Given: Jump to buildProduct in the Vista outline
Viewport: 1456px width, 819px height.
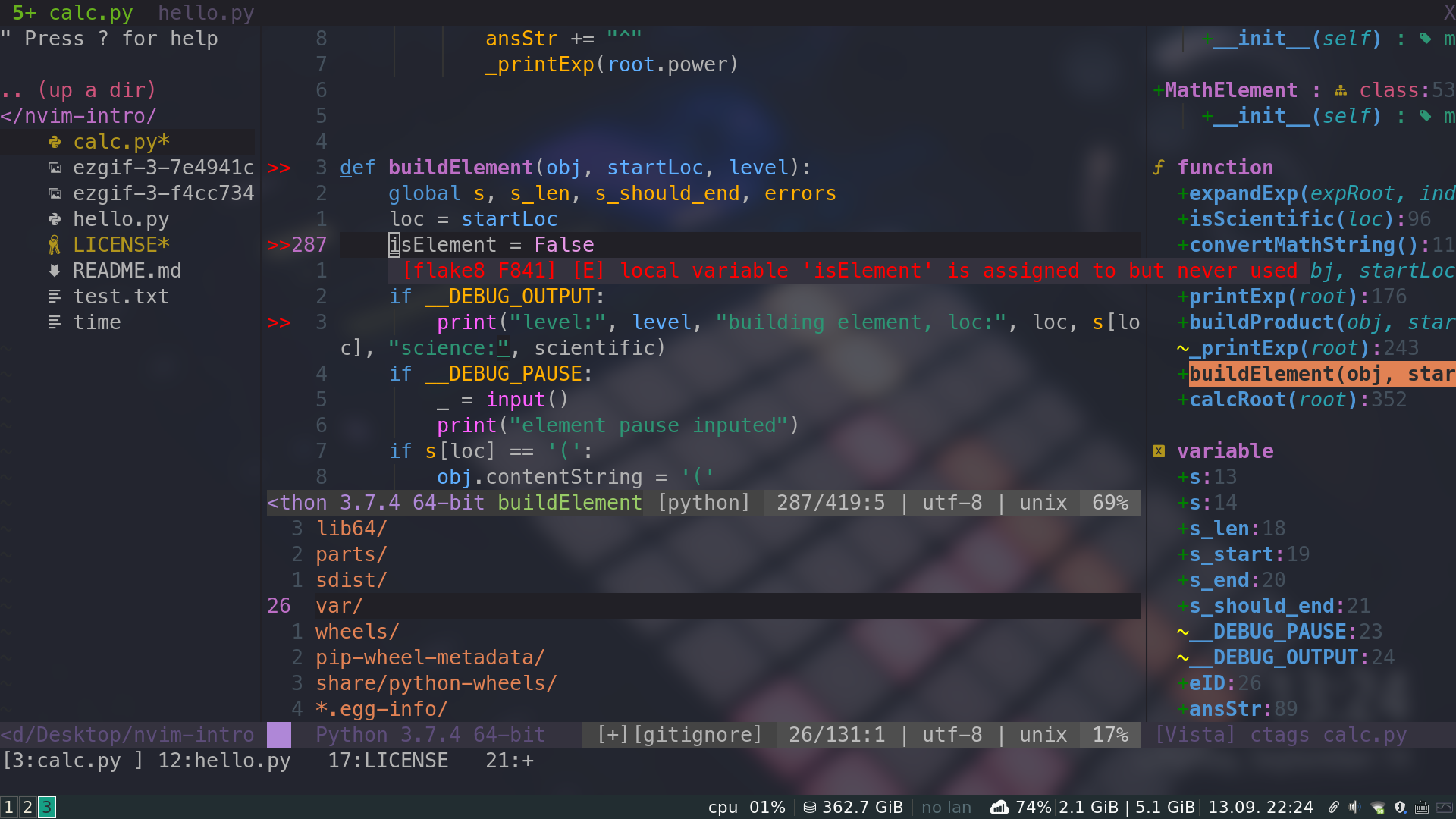Looking at the screenshot, I should click(x=1316, y=322).
